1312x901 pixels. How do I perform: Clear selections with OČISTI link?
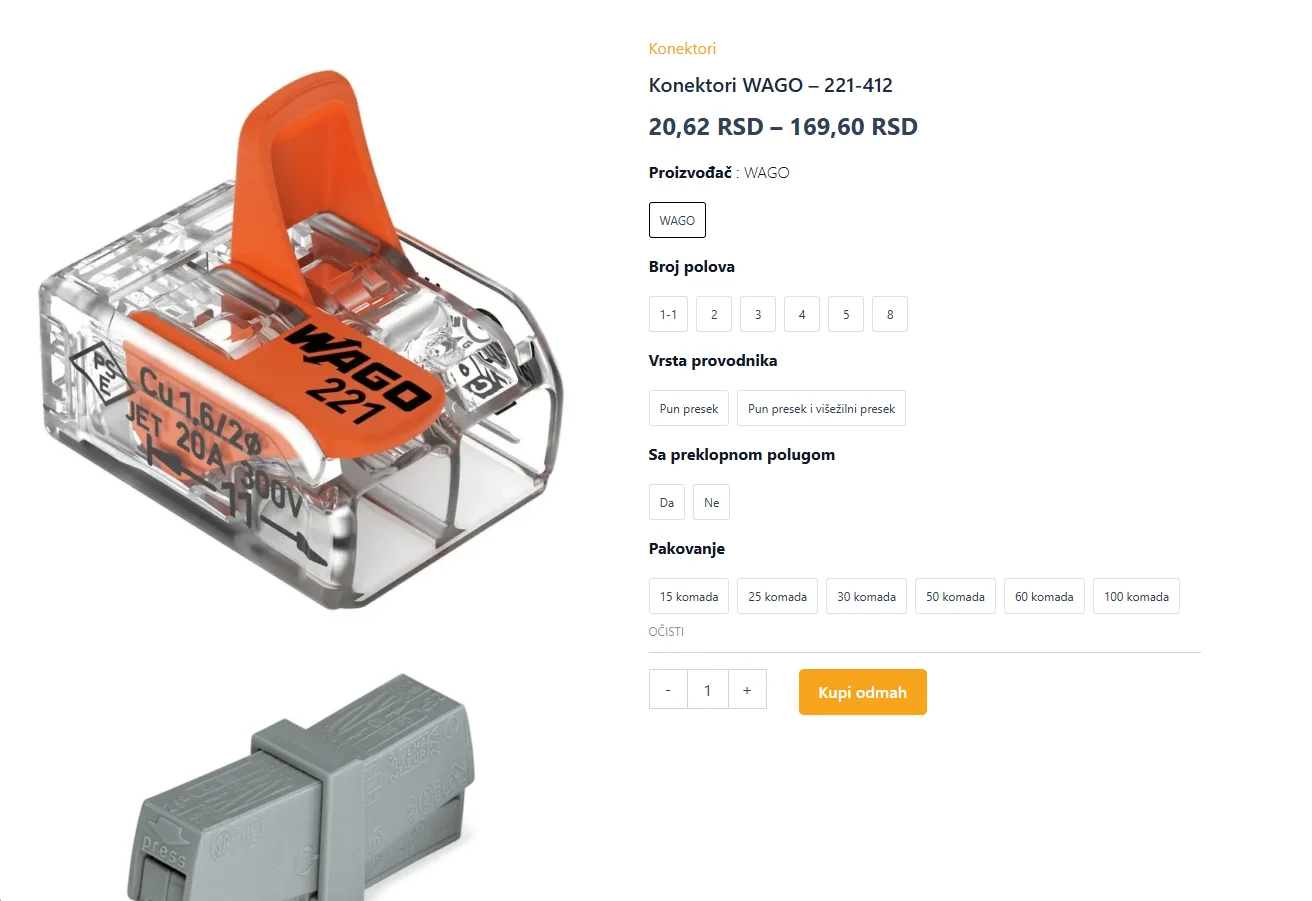666,632
